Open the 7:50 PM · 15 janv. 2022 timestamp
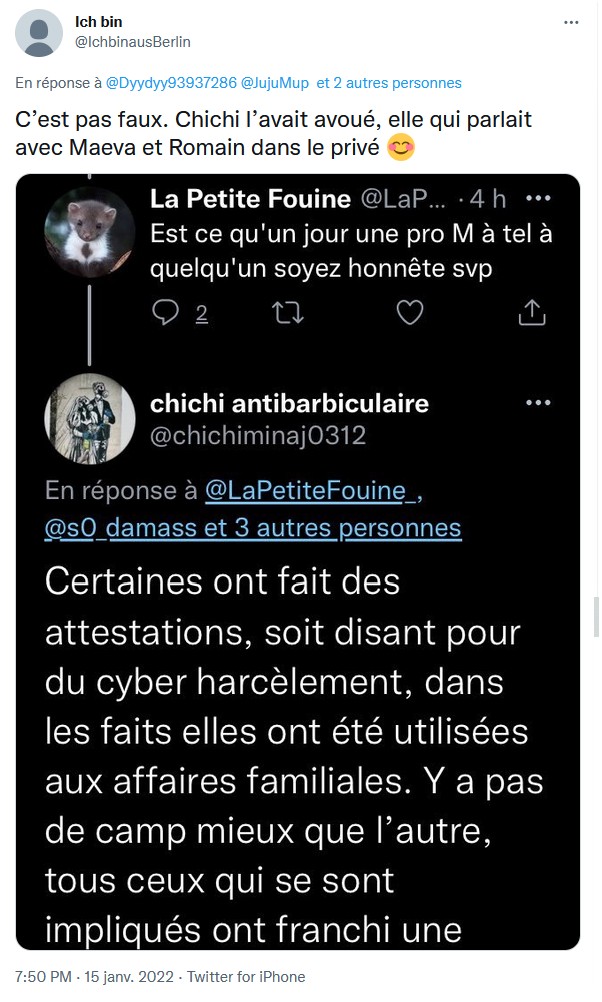Screen dimensions: 602x1002 coord(95,976)
